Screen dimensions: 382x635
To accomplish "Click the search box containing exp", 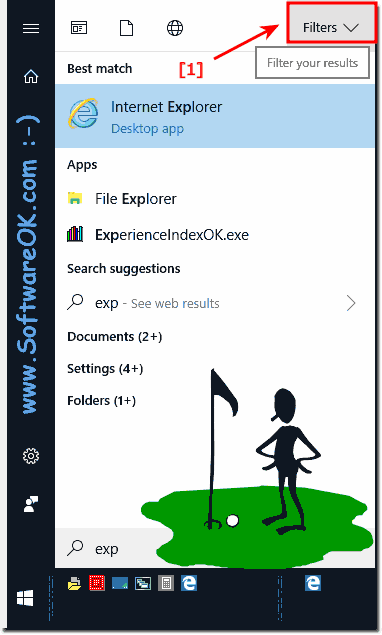I will [x=215, y=548].
